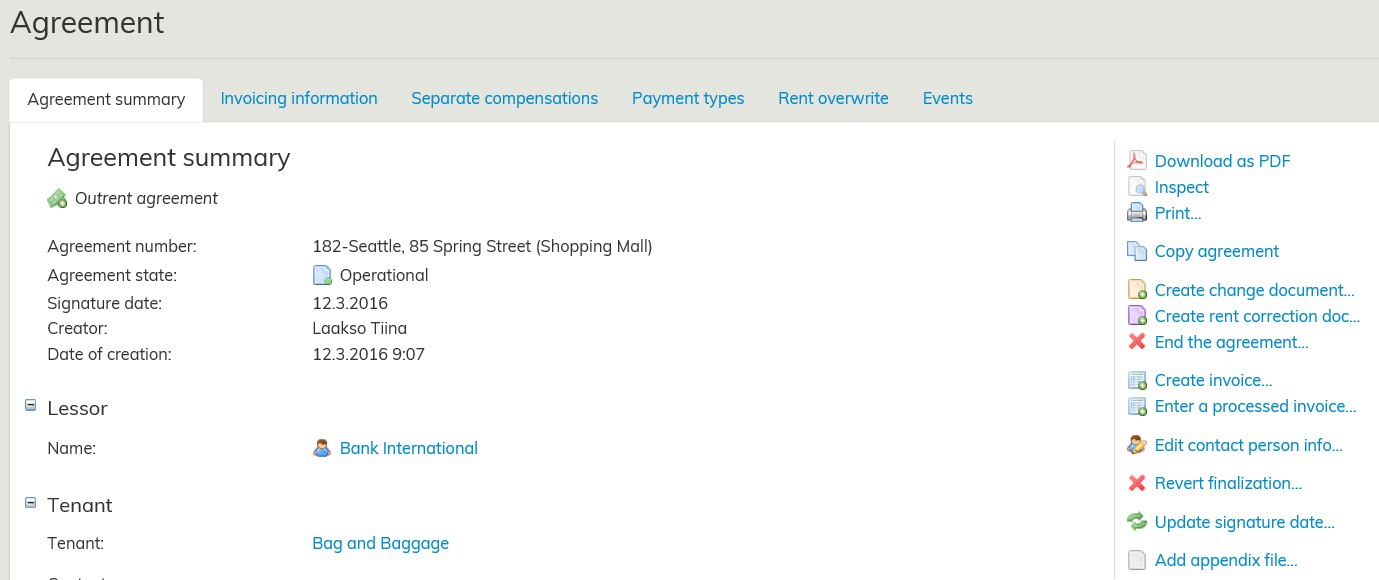Click the Create invoice icon

click(x=1137, y=380)
